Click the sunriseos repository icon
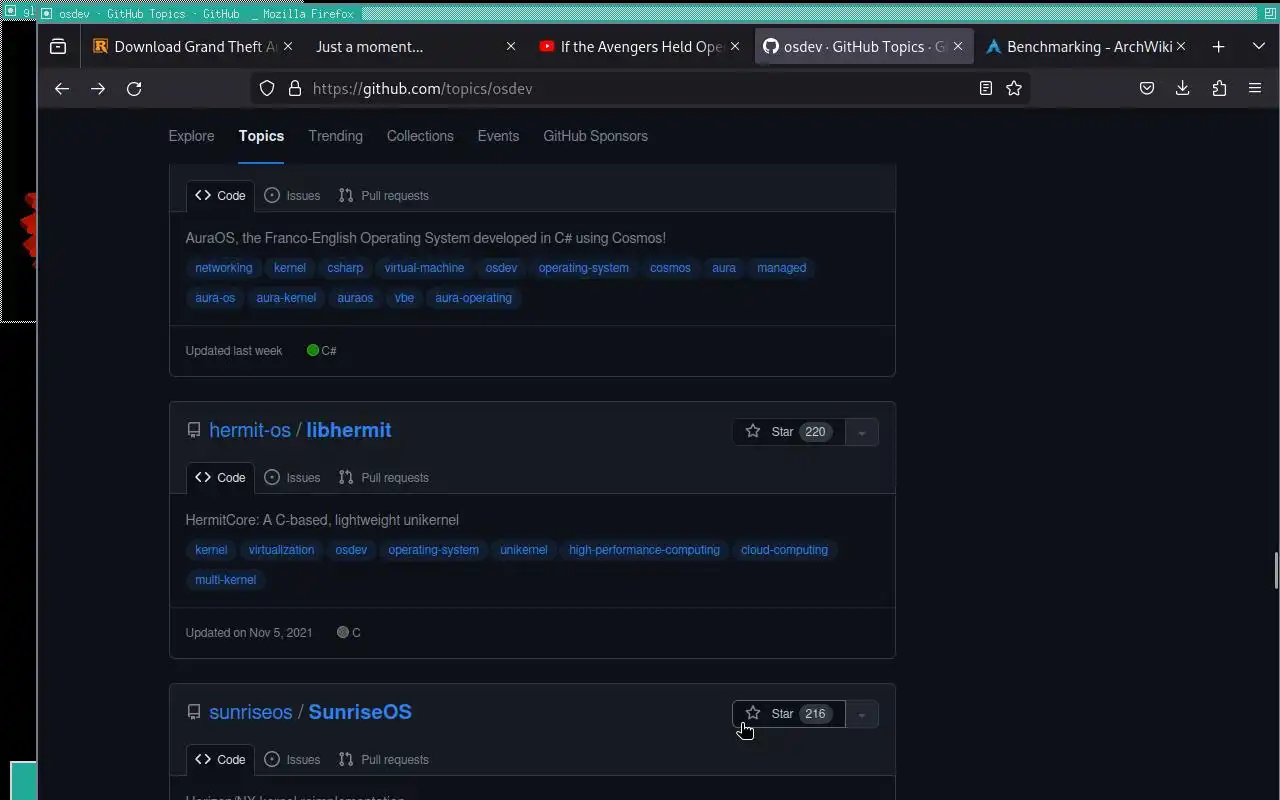 pos(194,713)
